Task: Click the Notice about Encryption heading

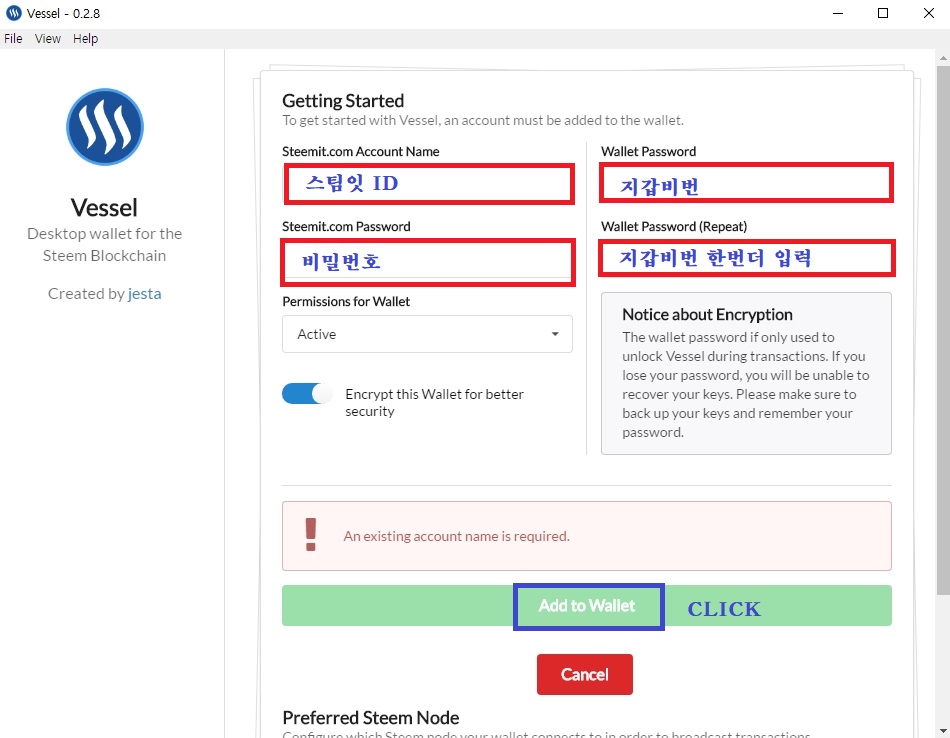Action: pyautogui.click(x=707, y=314)
